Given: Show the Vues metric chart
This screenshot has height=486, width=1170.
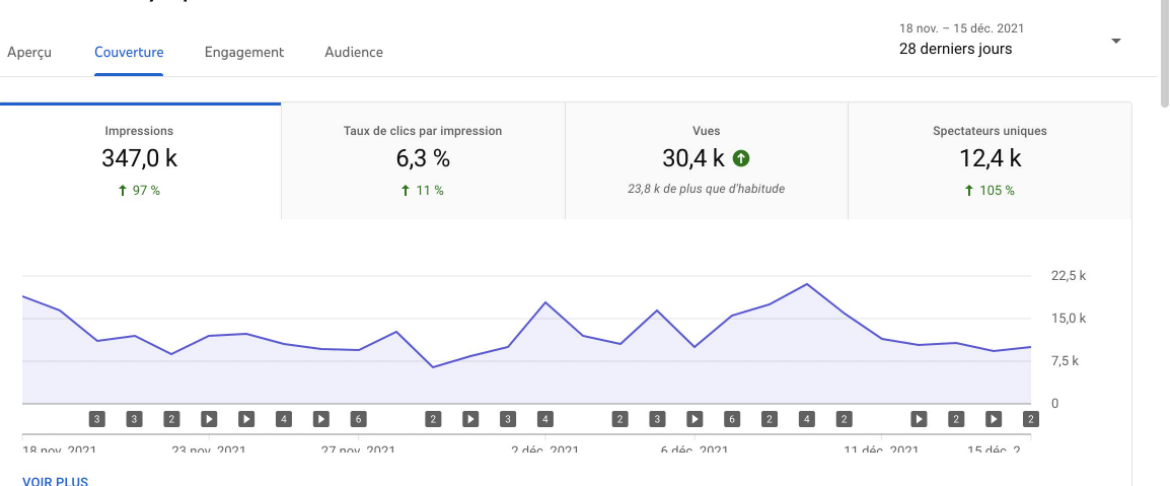Looking at the screenshot, I should (707, 161).
